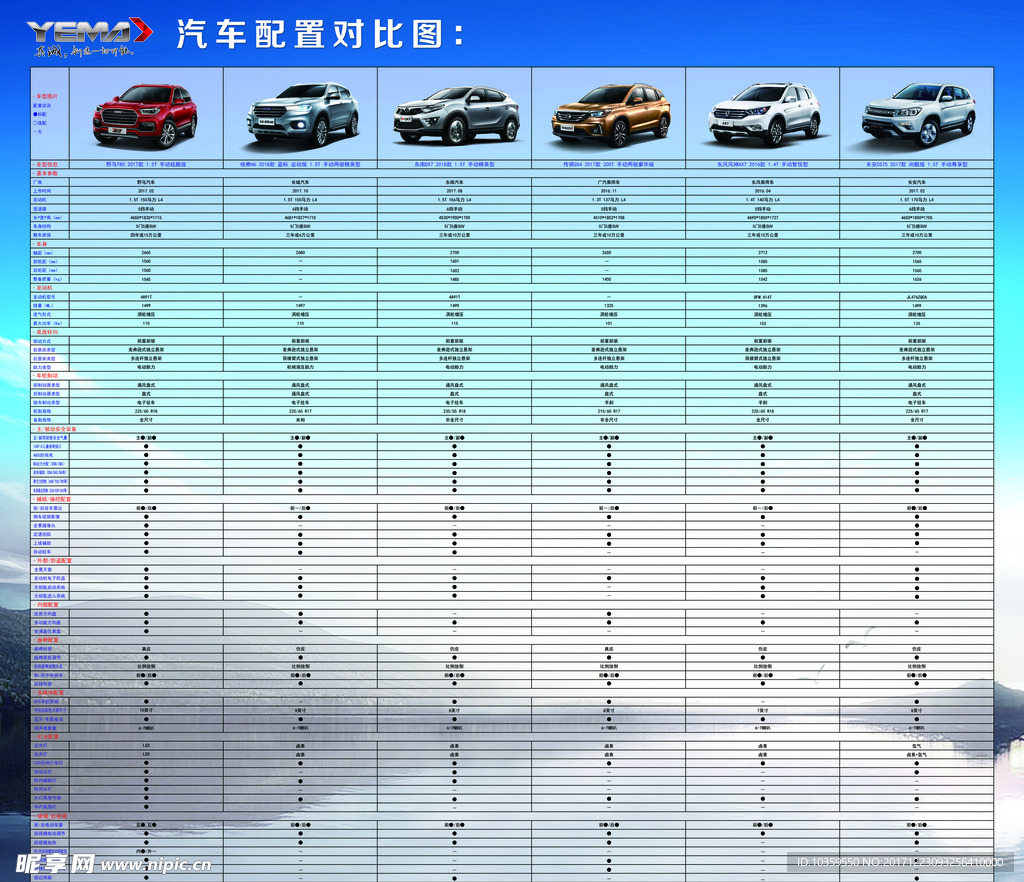Click model name 长安CS75 2017款 尚酷版
1024x882 pixels.
(x=917, y=165)
